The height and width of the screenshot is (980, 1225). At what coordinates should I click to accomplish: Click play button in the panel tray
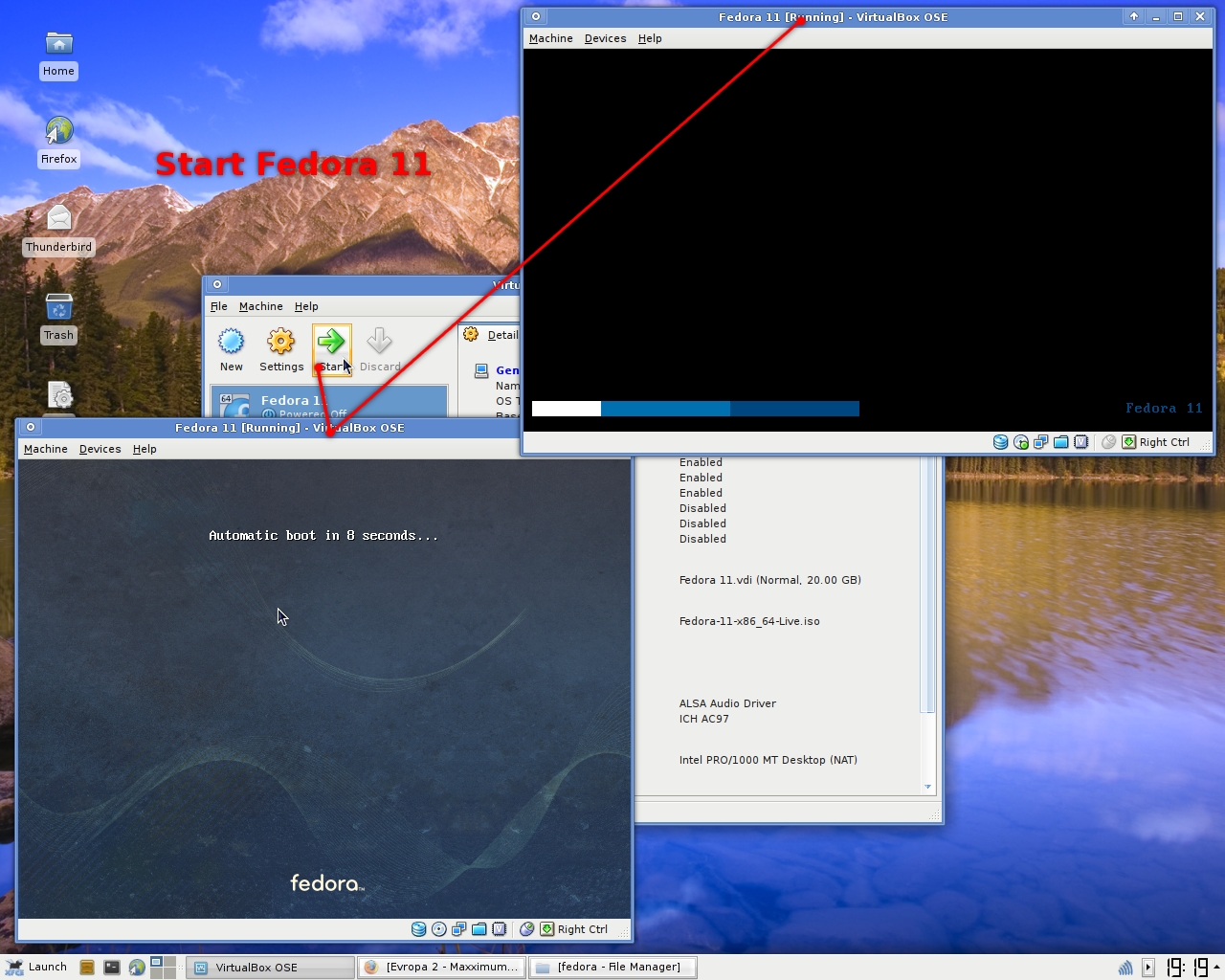(x=1148, y=968)
